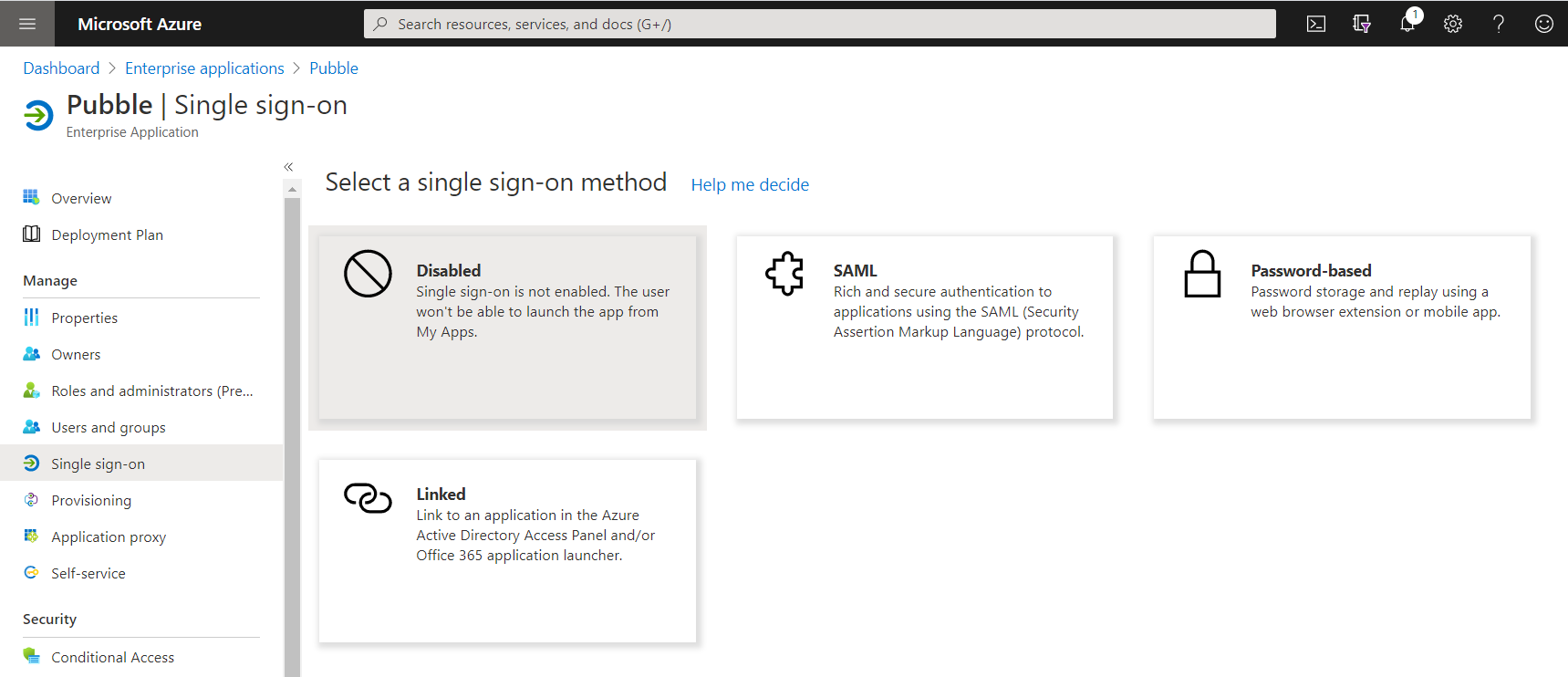This screenshot has height=677, width=1568.
Task: Click the Owners people icon
Action: [x=31, y=353]
